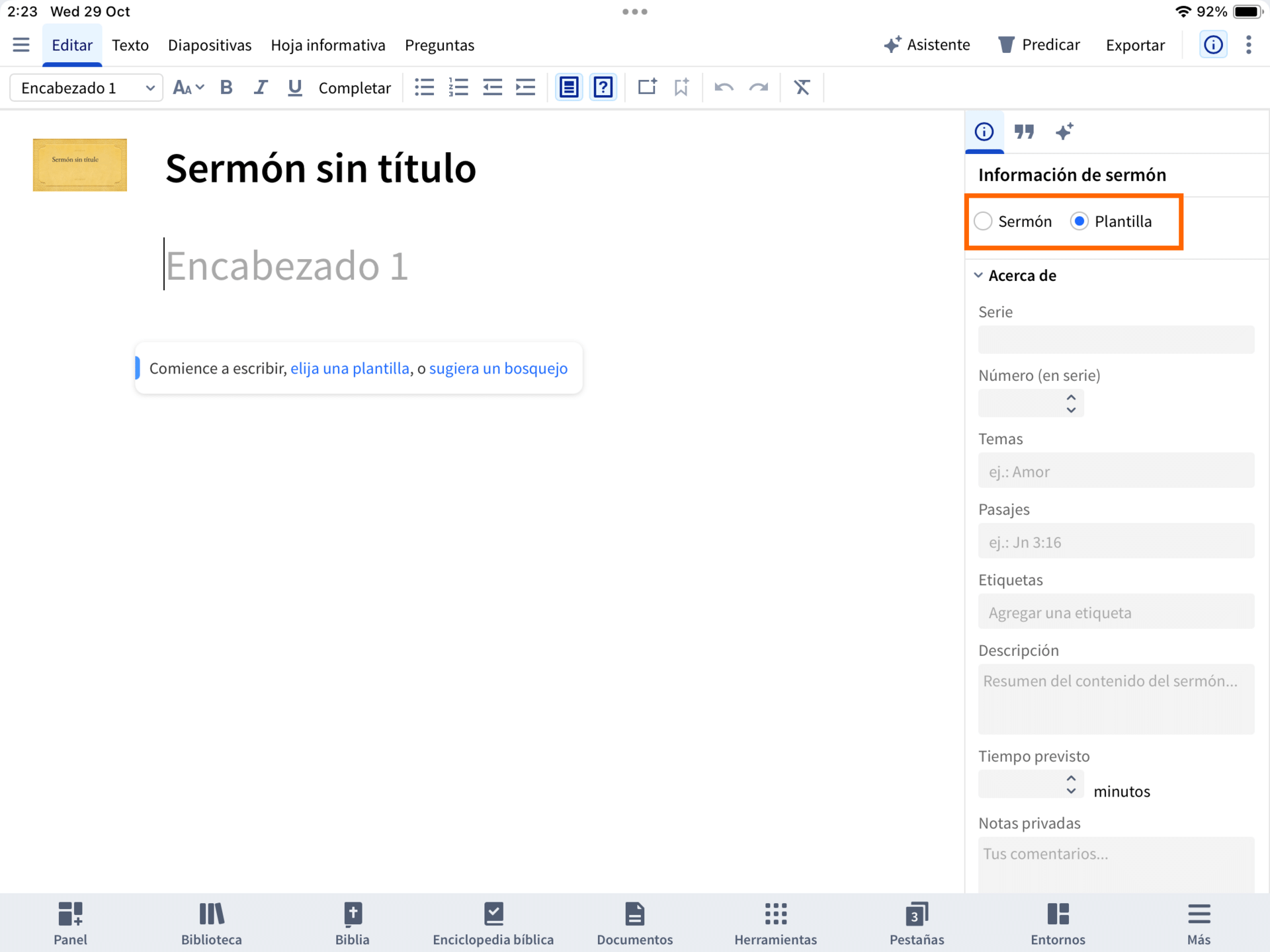Click the Completar button
Screen dimensions: 1270x952
355,88
